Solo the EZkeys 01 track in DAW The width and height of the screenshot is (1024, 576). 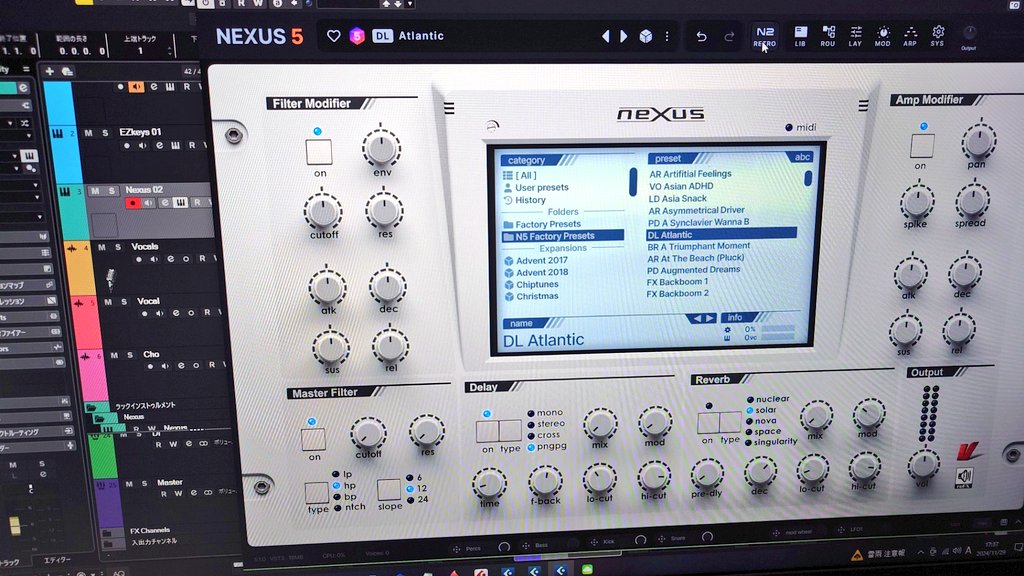(104, 133)
